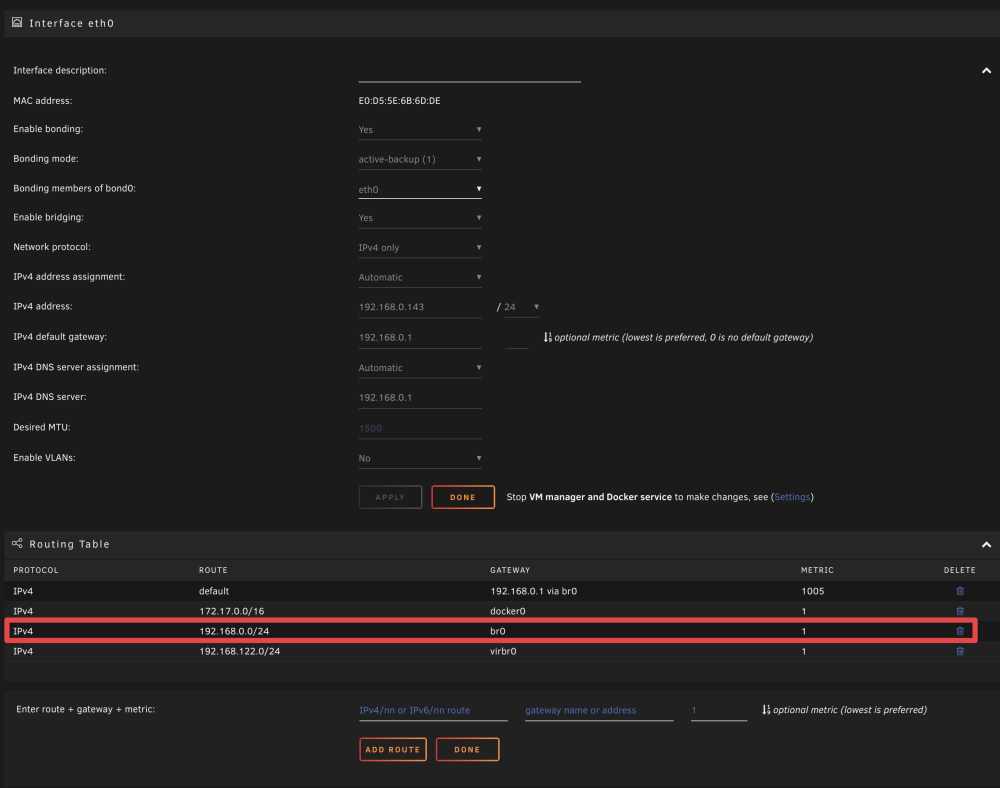Click the Route column header

click(213, 570)
